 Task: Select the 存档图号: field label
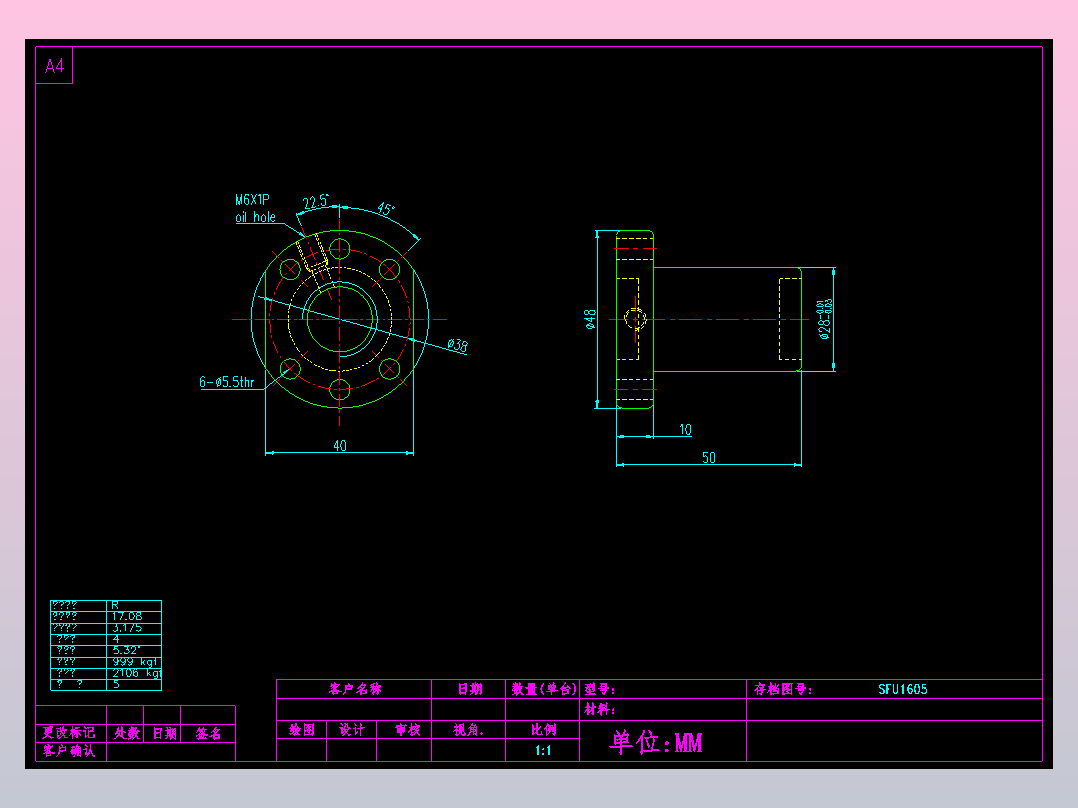783,689
